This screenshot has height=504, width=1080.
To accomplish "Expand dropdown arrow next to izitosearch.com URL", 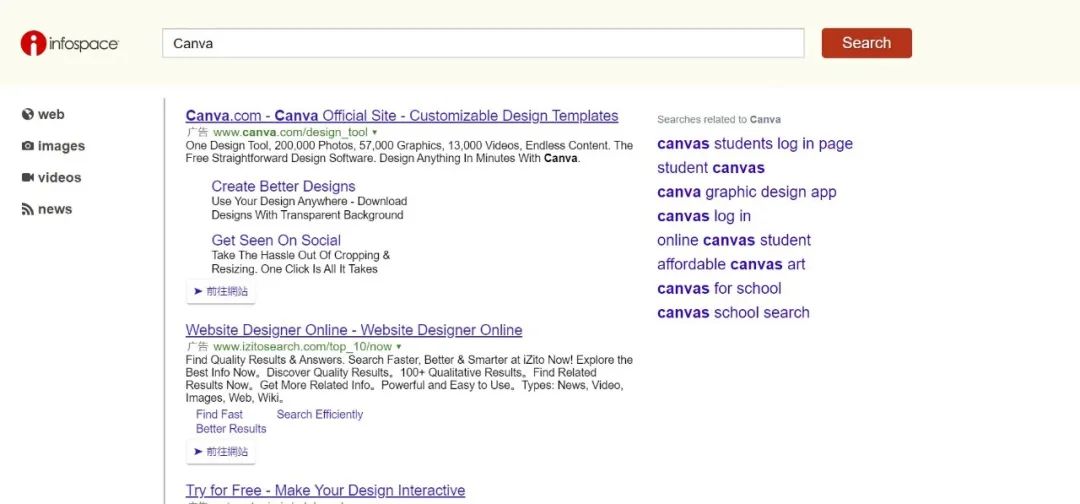I will click(399, 346).
